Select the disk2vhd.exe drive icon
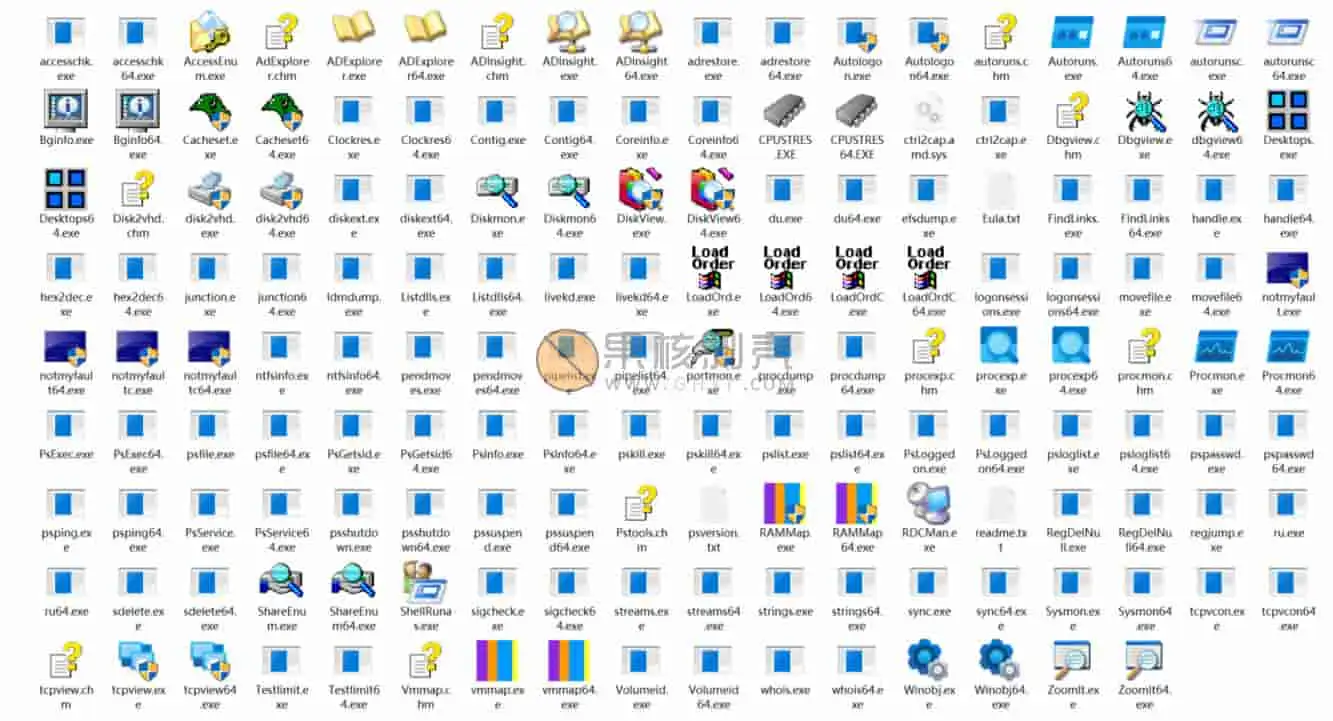Image resolution: width=1333 pixels, height=721 pixels. pyautogui.click(x=210, y=189)
